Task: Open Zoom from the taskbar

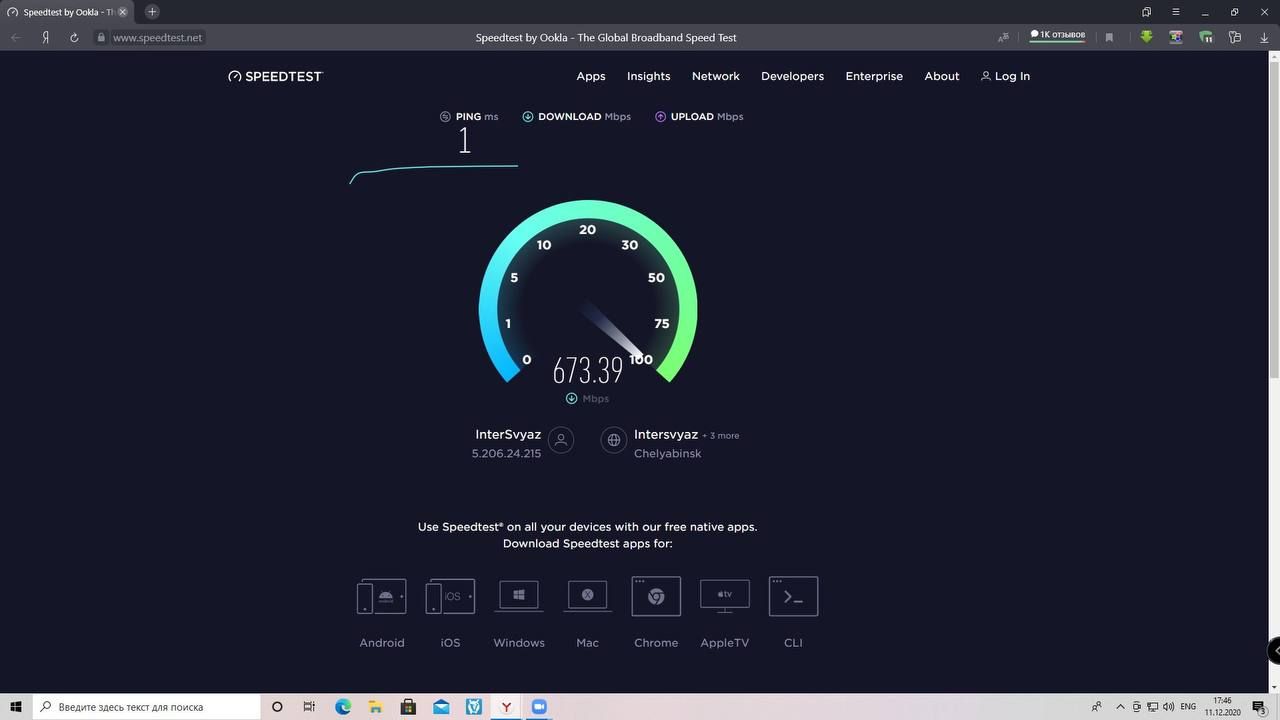Action: pyautogui.click(x=540, y=706)
